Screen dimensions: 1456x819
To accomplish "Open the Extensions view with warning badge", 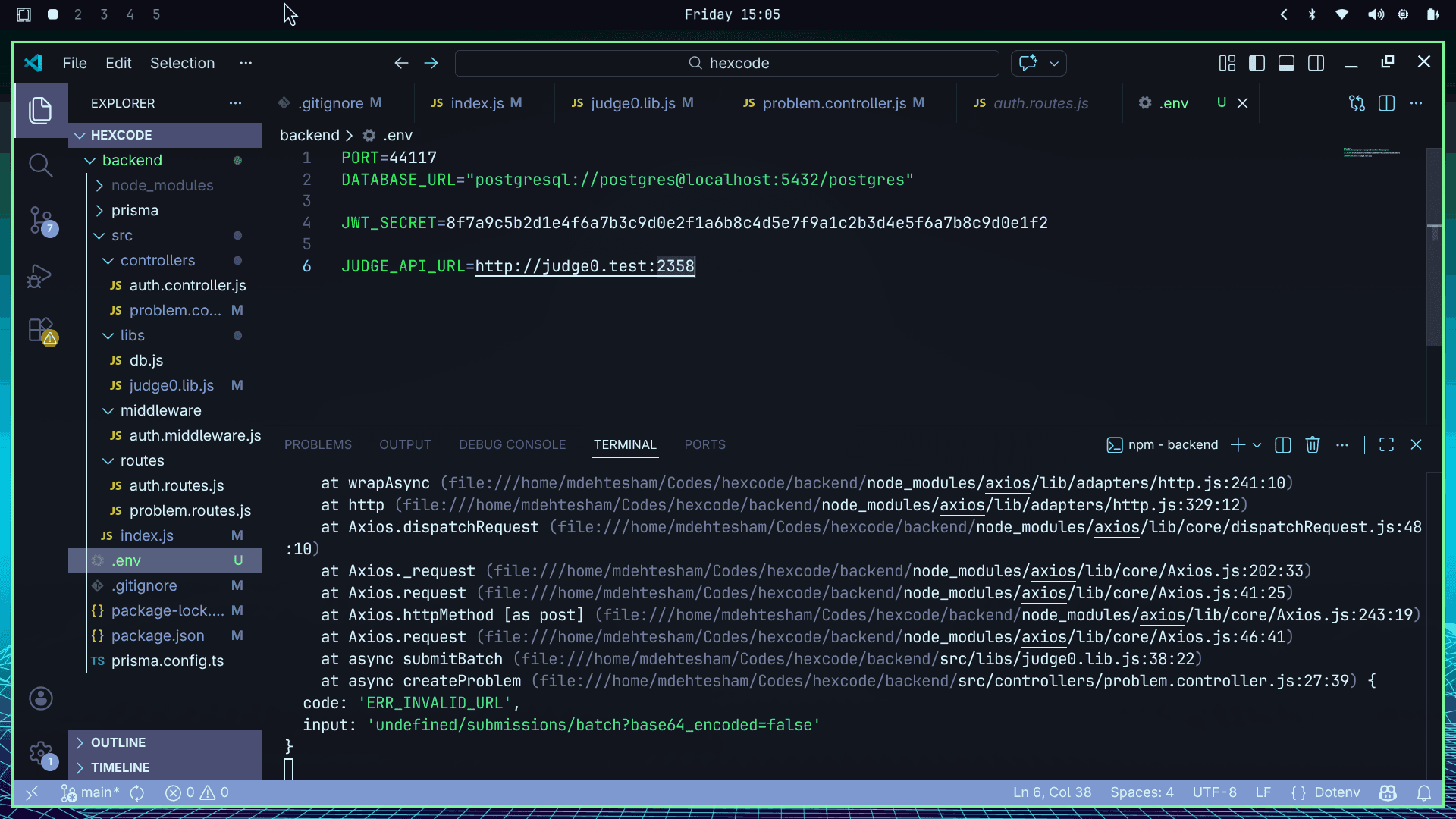I will coord(41,331).
